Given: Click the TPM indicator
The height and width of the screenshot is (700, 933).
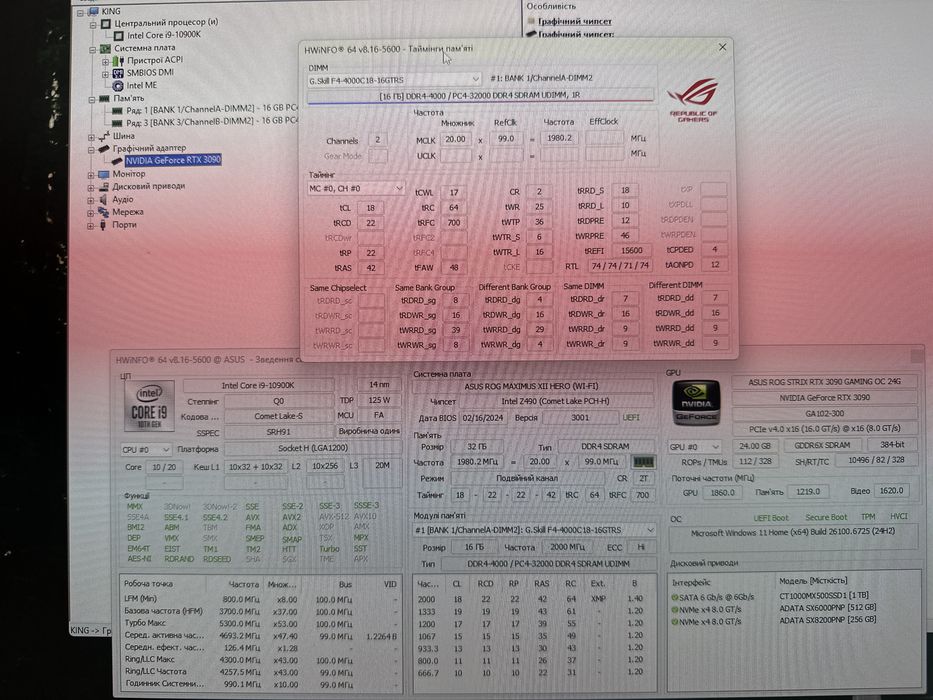Looking at the screenshot, I should click(868, 517).
